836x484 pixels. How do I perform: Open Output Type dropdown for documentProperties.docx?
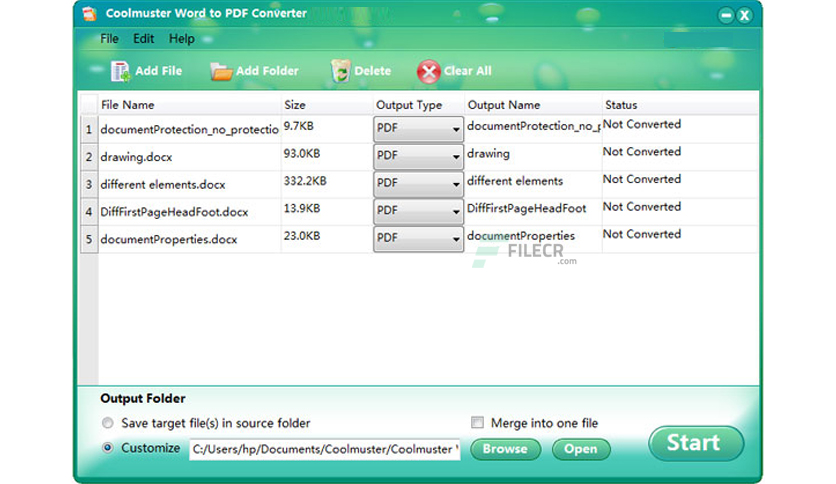coord(418,238)
